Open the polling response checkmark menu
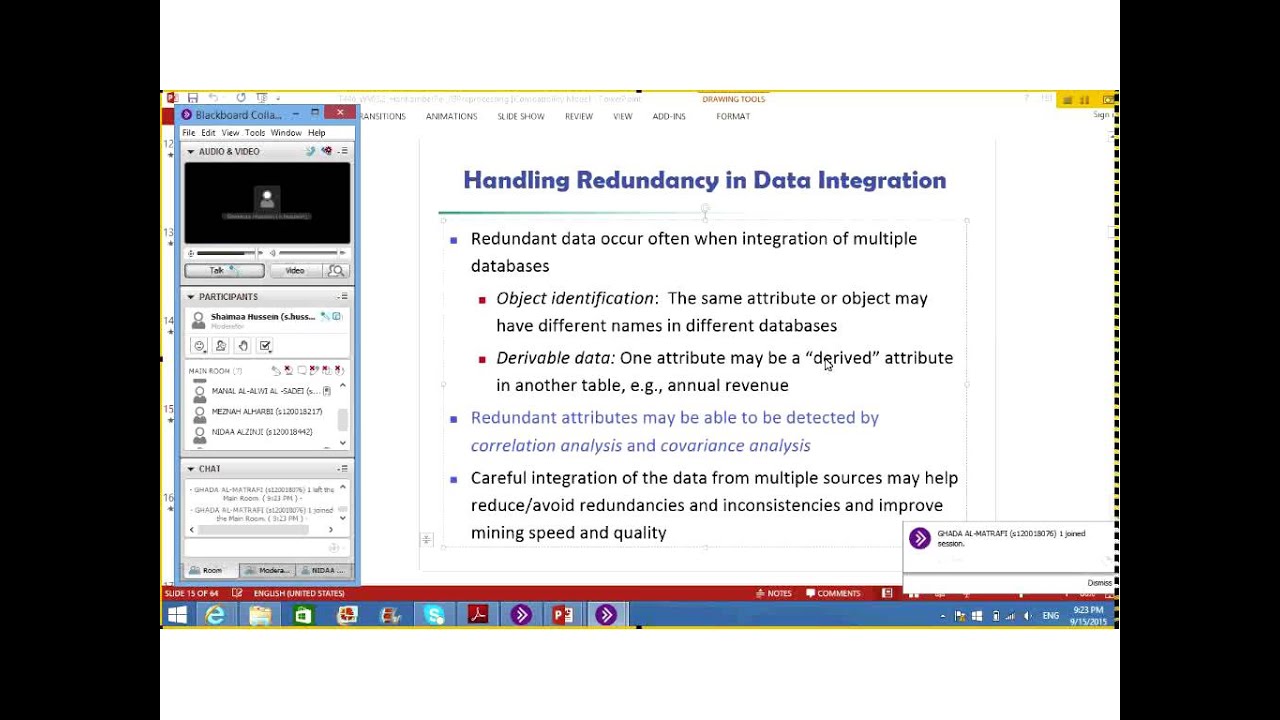This screenshot has width=1280, height=720. tap(265, 346)
